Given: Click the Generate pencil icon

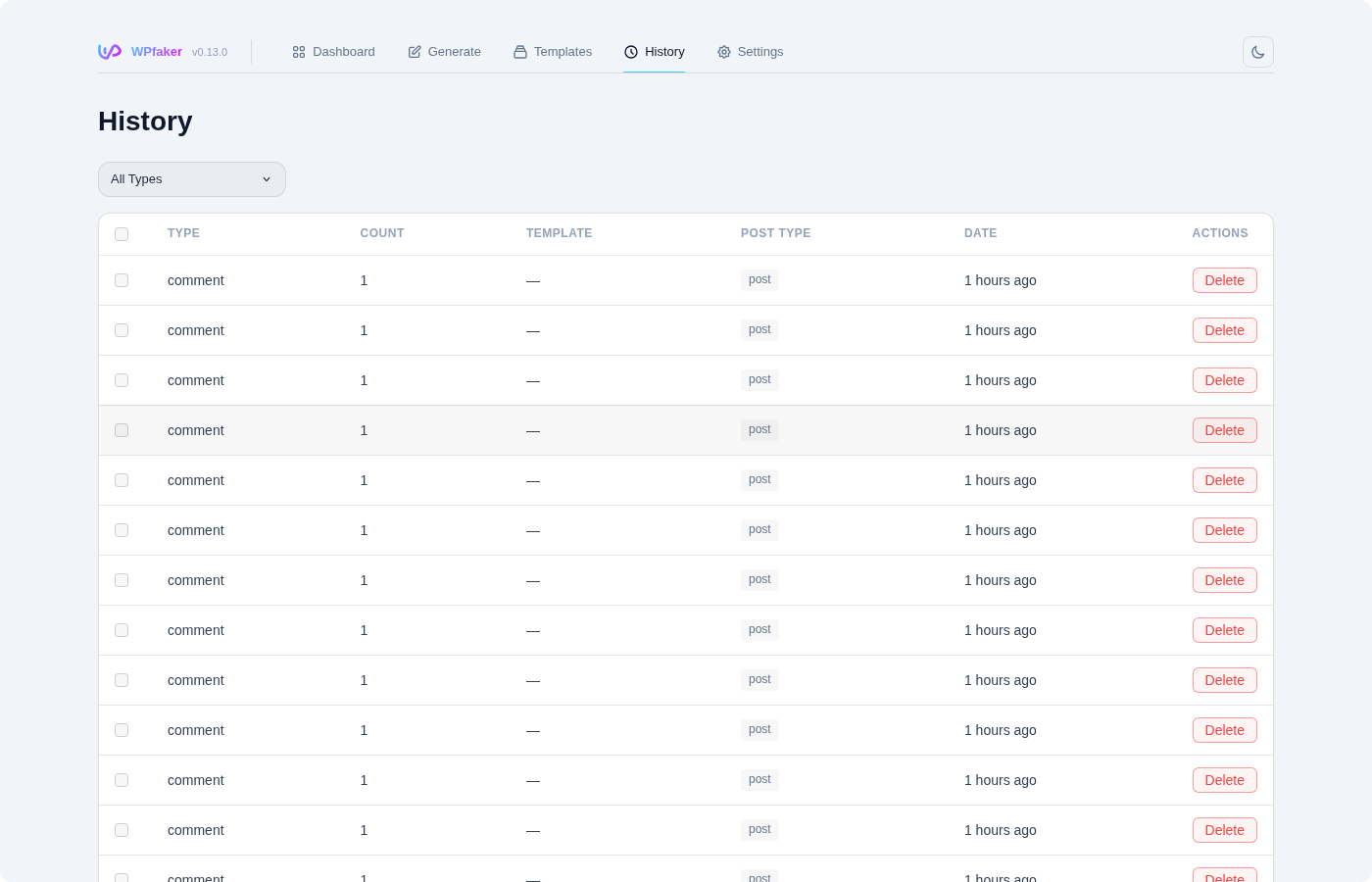Looking at the screenshot, I should pyautogui.click(x=415, y=52).
